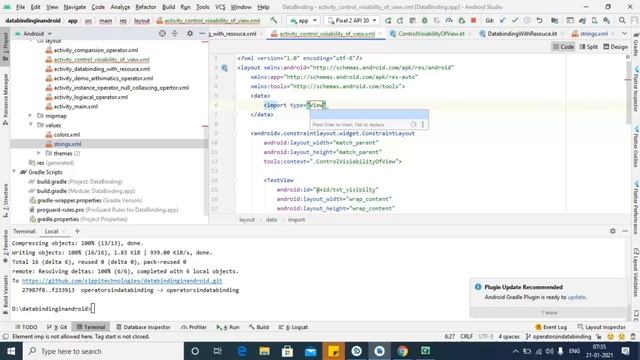Open the Event Log
Screen dimensions: 640x360
coord(551,327)
